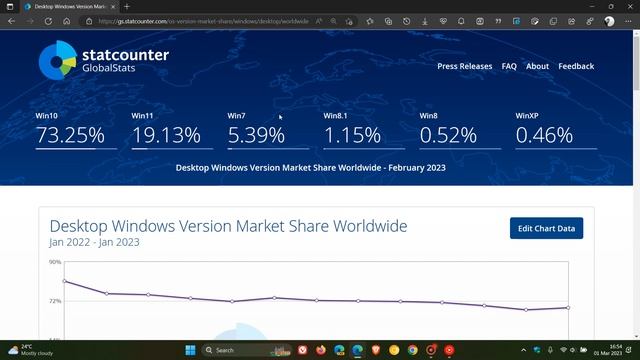Open a new browser tab
Screen dimensions: 640x360
click(x=127, y=7)
